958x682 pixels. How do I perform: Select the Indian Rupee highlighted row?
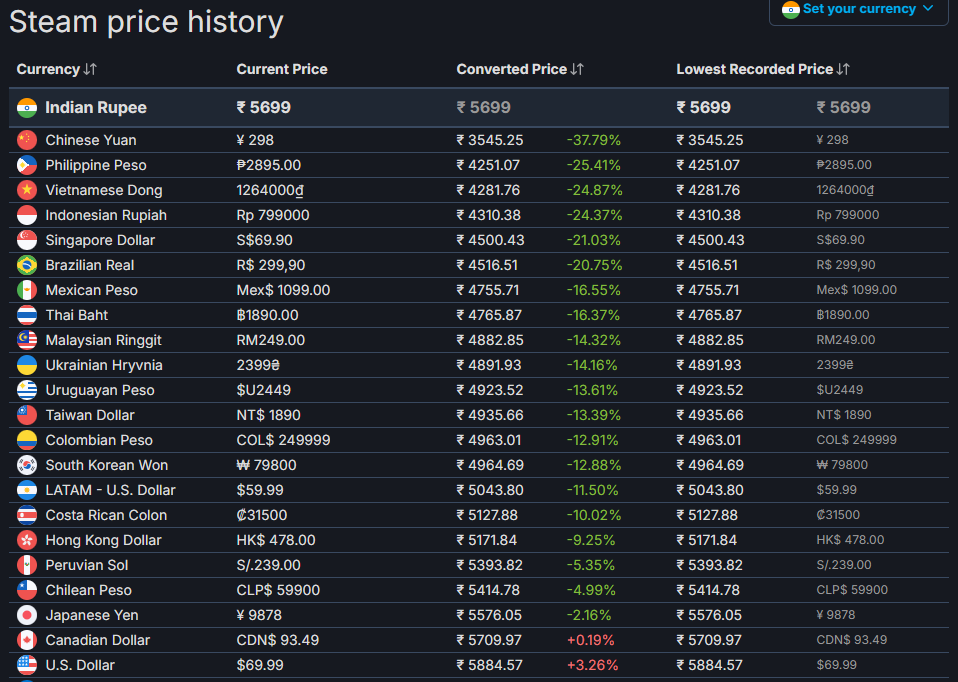point(96,107)
